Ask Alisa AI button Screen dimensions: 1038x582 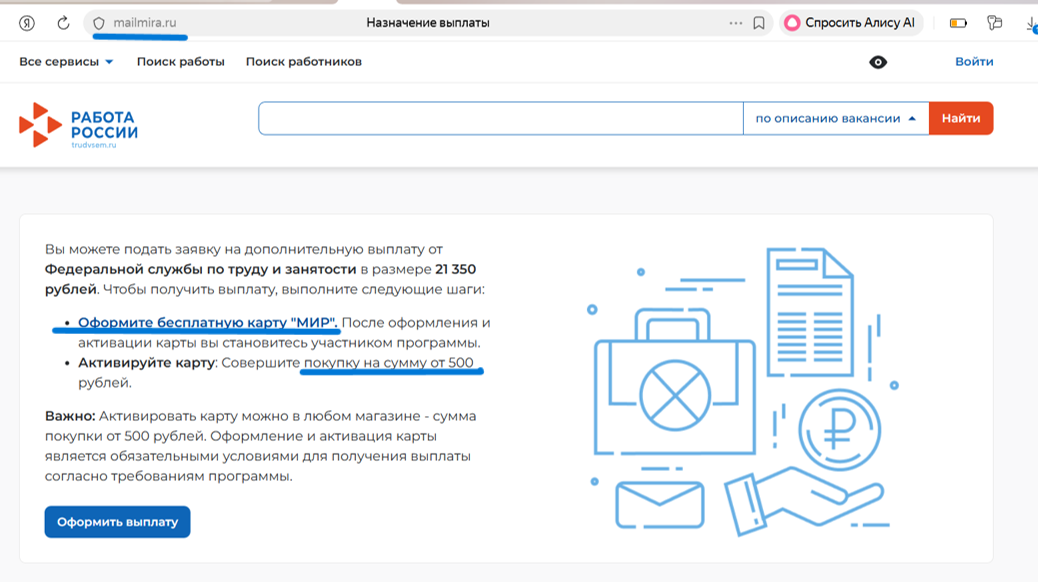(850, 23)
